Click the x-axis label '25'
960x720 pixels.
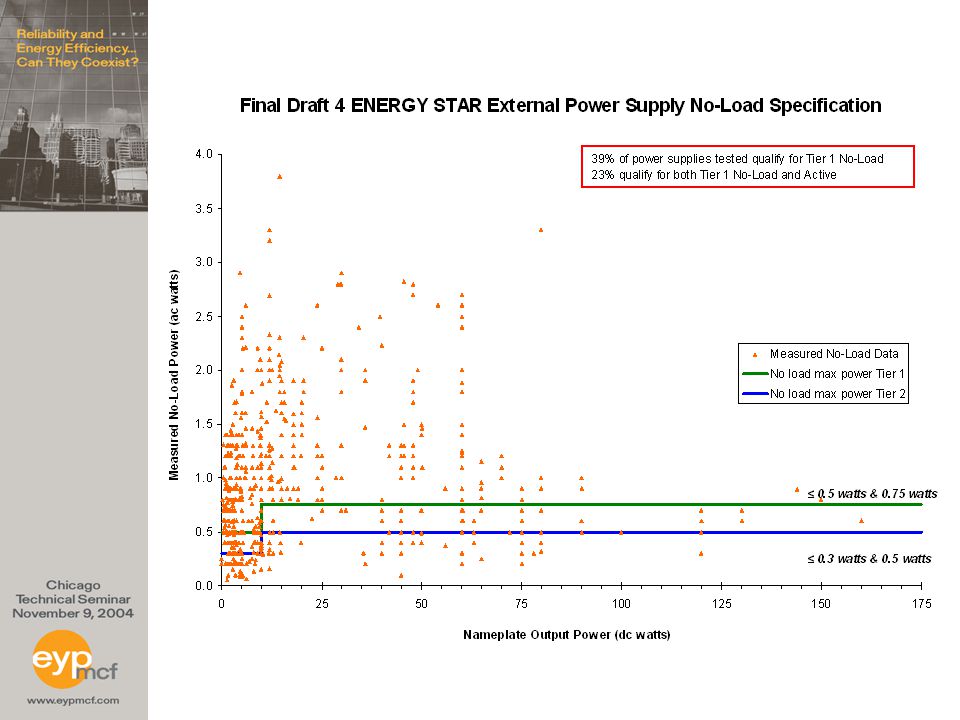[x=321, y=604]
